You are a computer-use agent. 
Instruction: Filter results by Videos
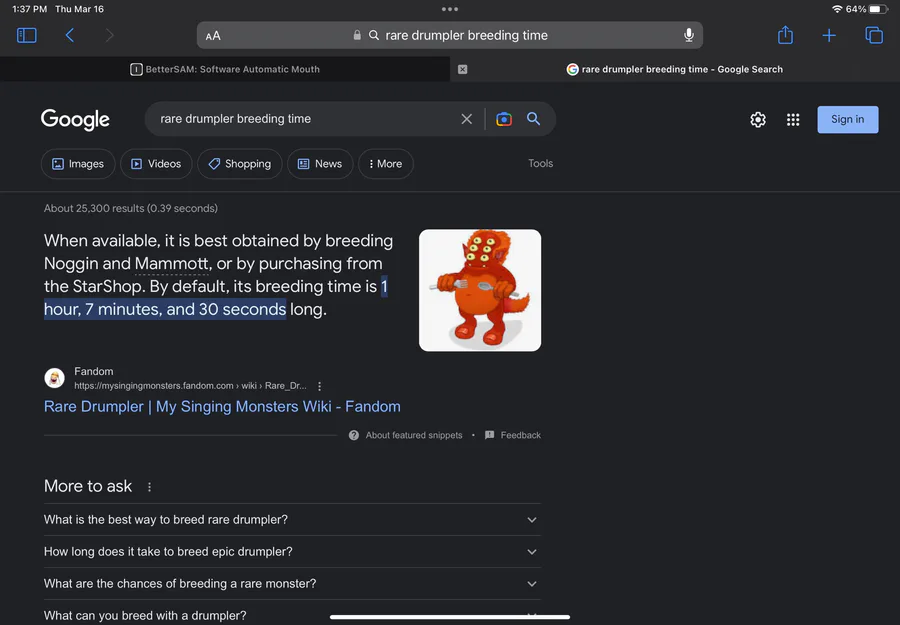156,164
